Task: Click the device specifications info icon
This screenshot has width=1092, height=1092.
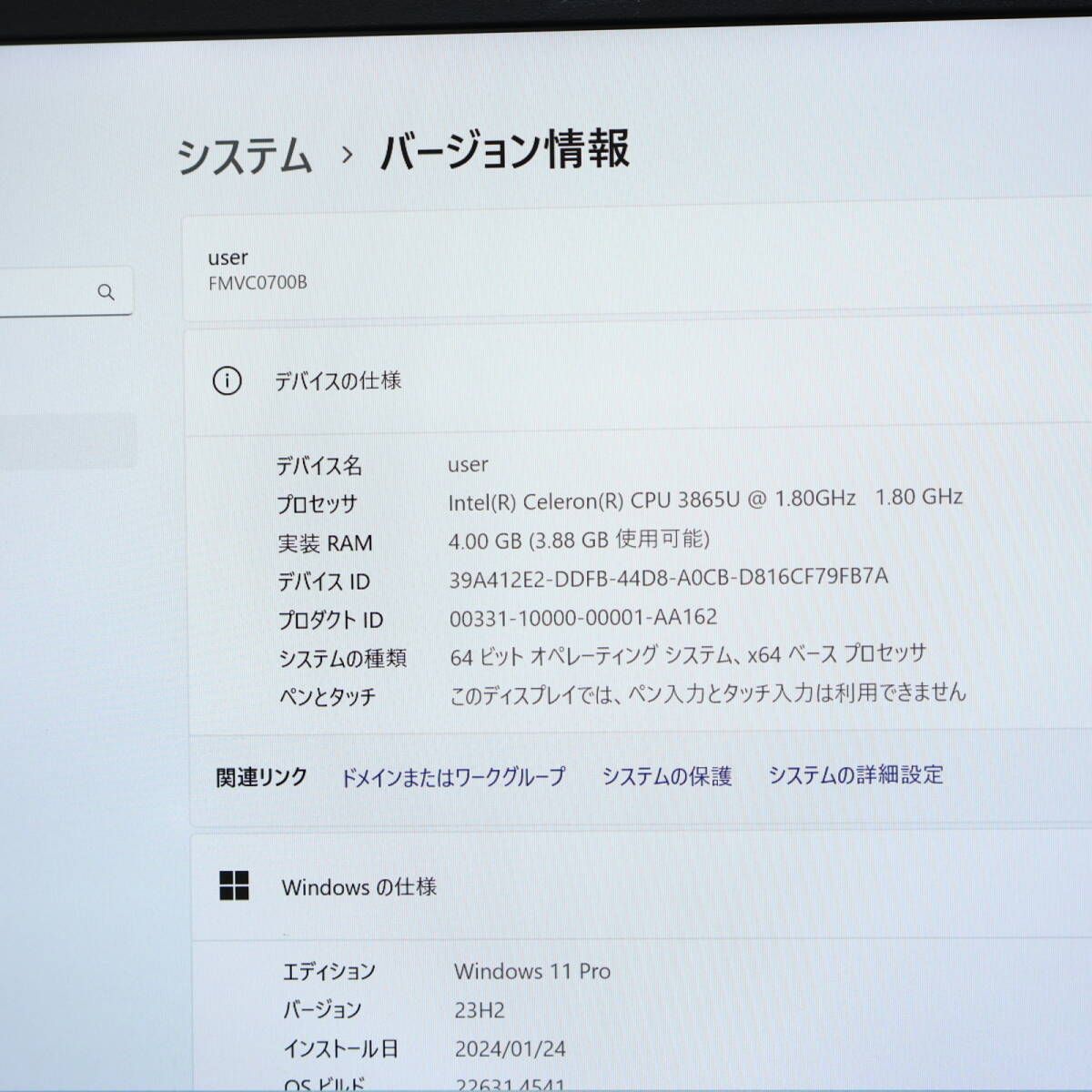Action: [x=227, y=380]
